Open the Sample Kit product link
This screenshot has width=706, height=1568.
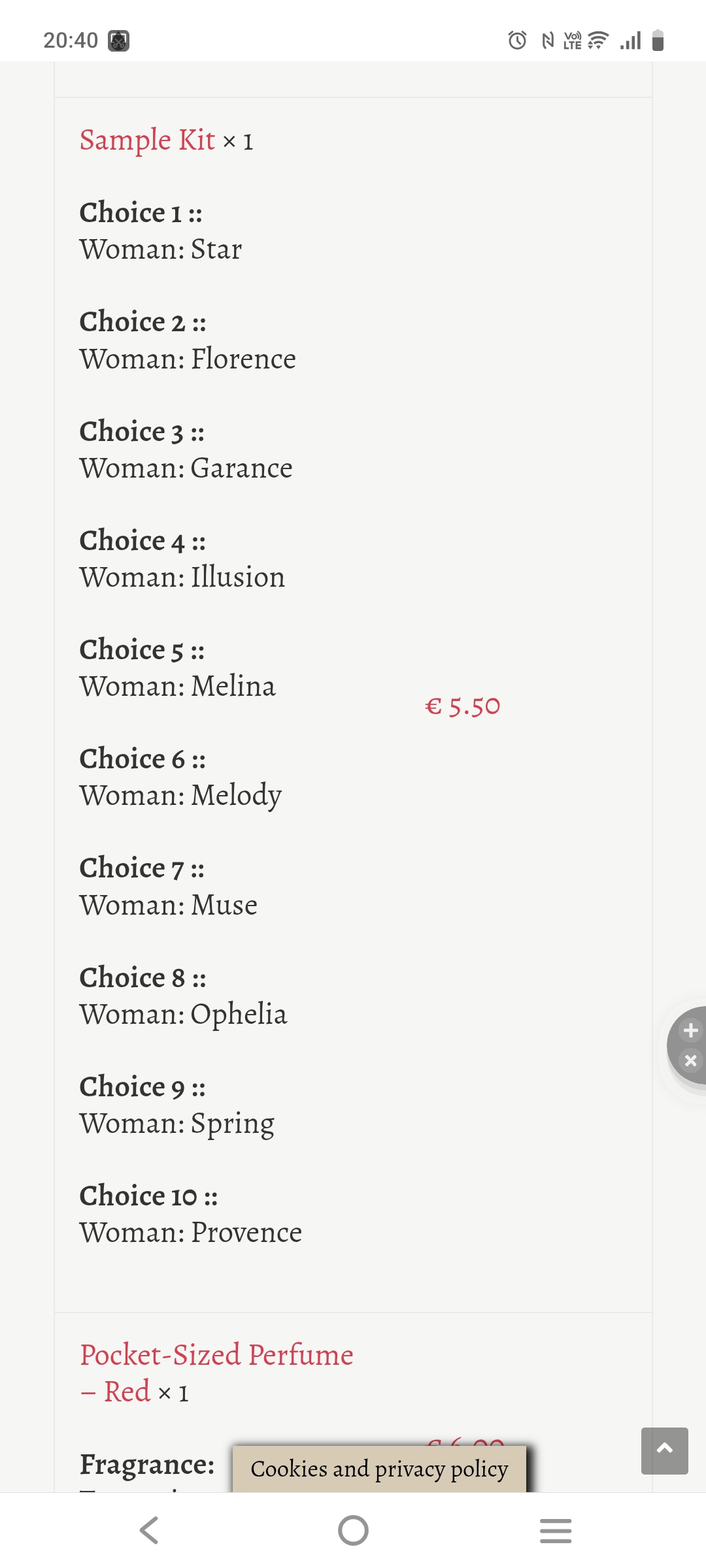(x=147, y=140)
